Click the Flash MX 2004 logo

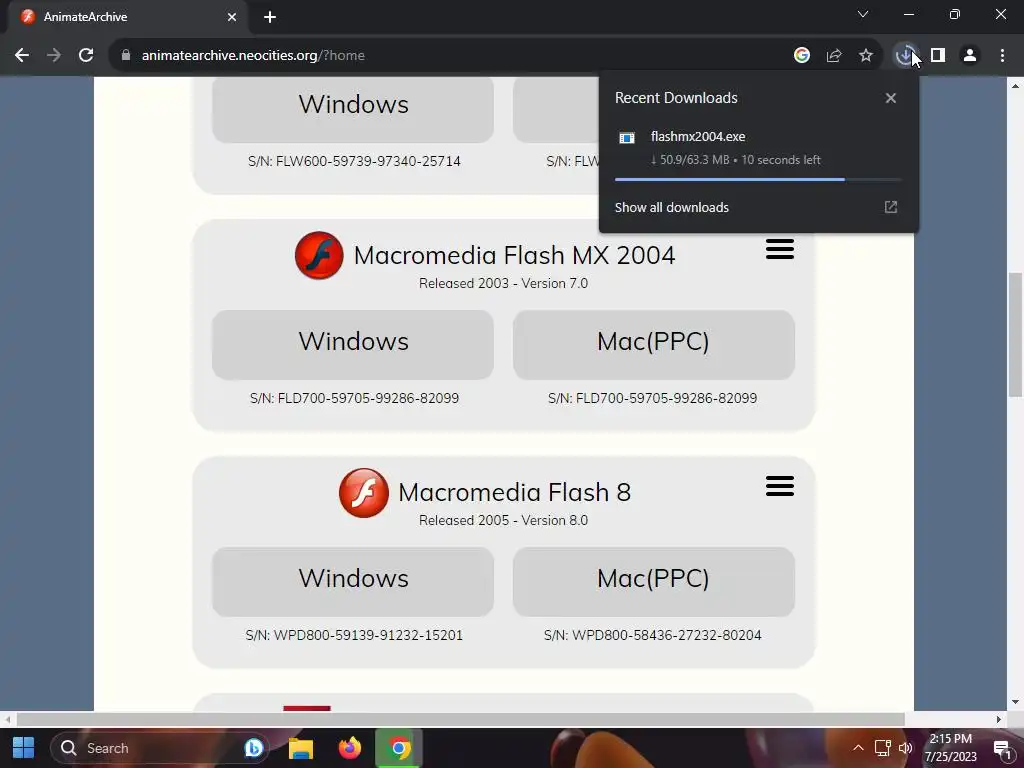tap(319, 255)
